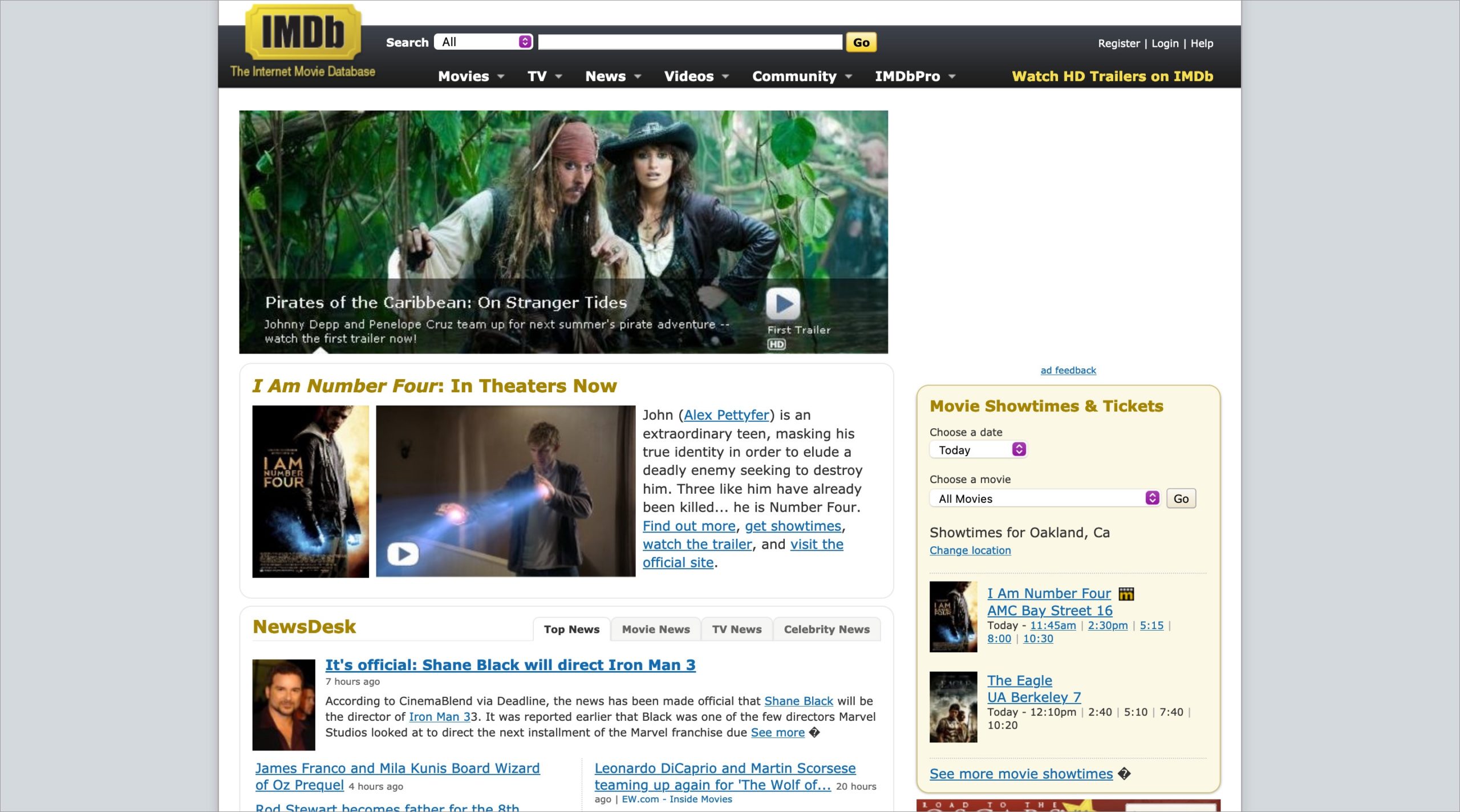This screenshot has width=1460, height=812.
Task: Open the Login link
Action: click(x=1165, y=43)
